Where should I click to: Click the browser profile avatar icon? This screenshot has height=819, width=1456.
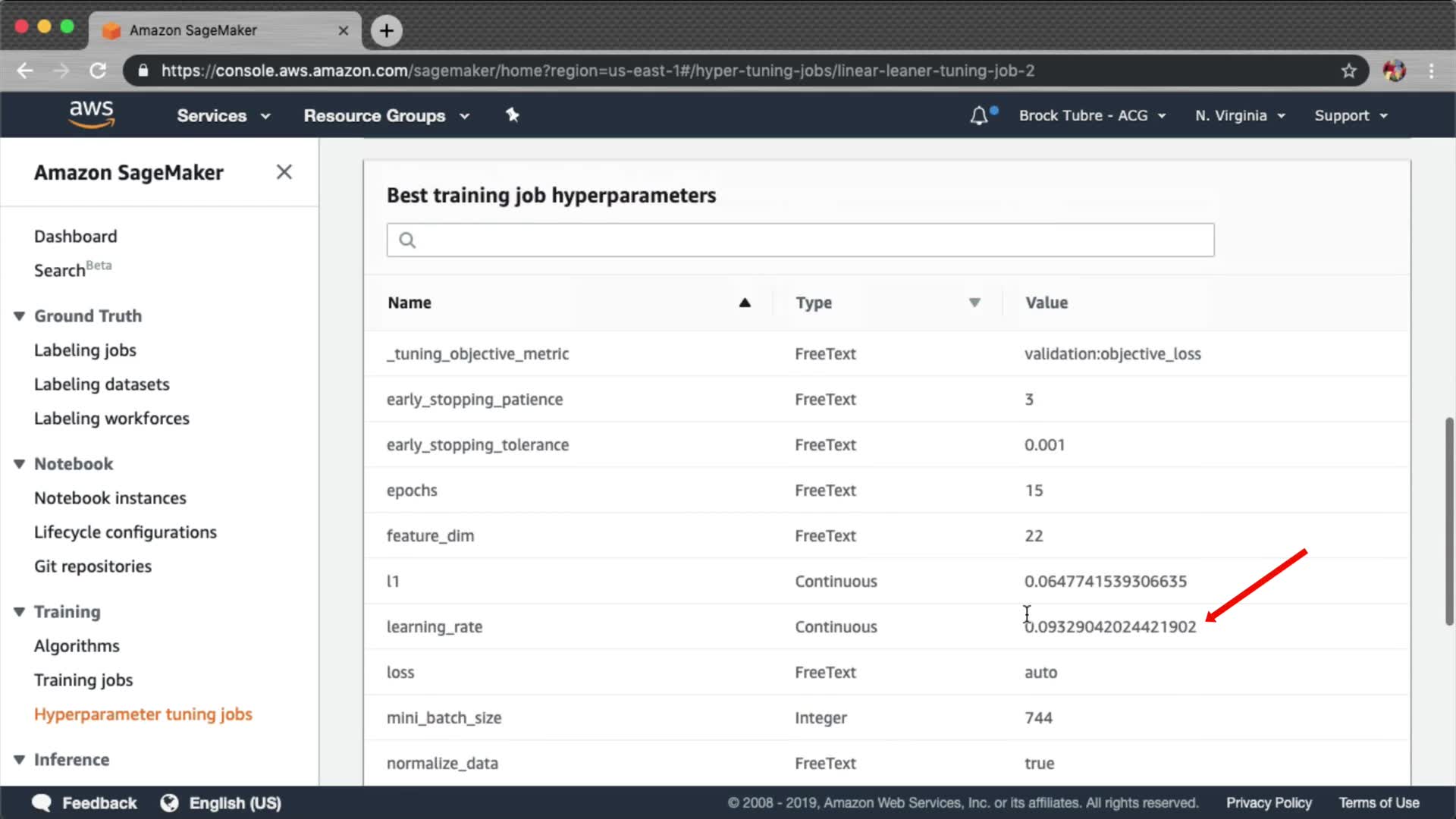pyautogui.click(x=1394, y=71)
